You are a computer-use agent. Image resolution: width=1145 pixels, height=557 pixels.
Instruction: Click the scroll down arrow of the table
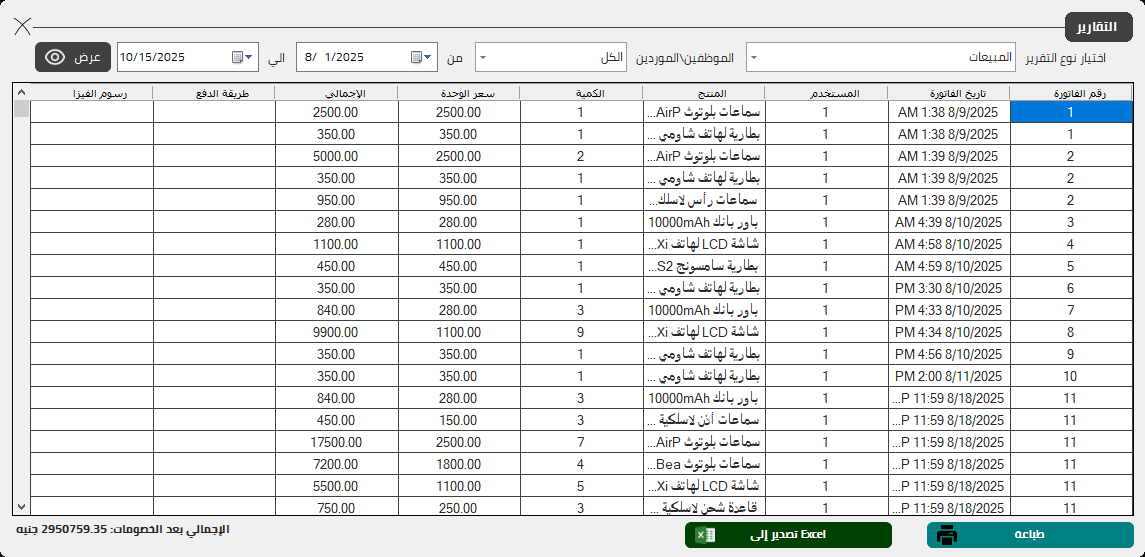pyautogui.click(x=22, y=507)
